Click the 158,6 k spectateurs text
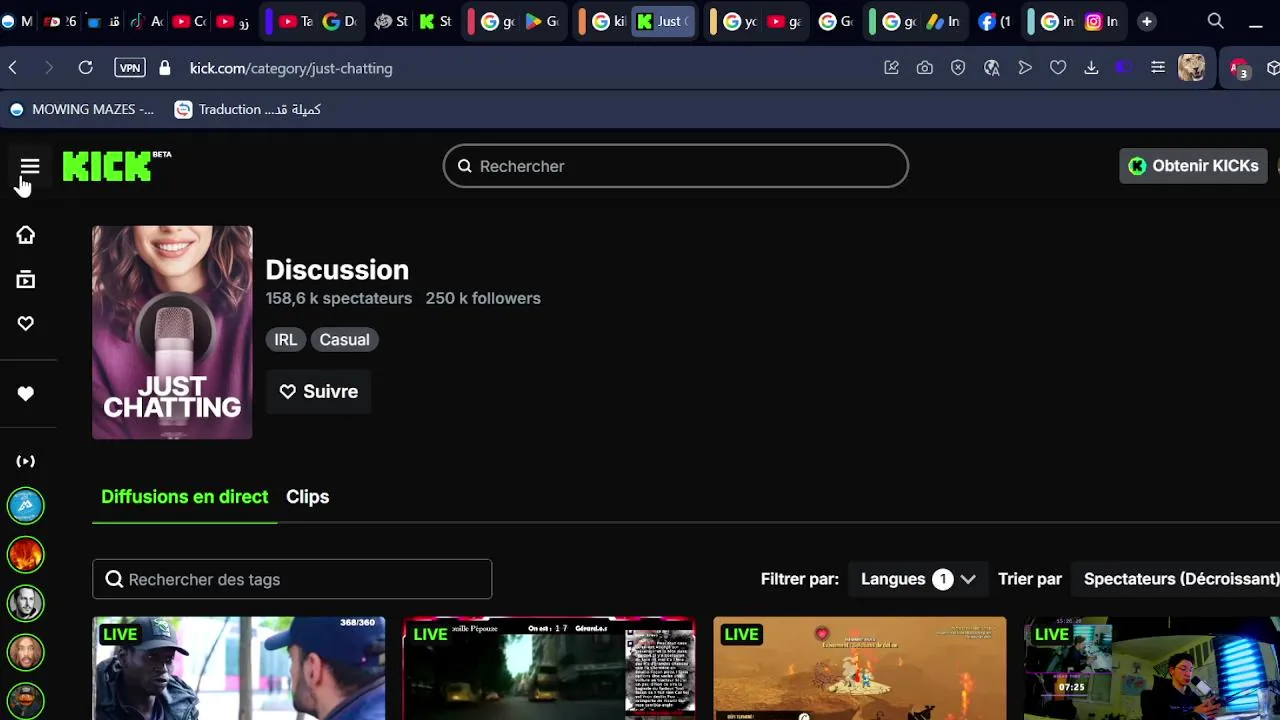Image resolution: width=1280 pixels, height=720 pixels. [339, 298]
